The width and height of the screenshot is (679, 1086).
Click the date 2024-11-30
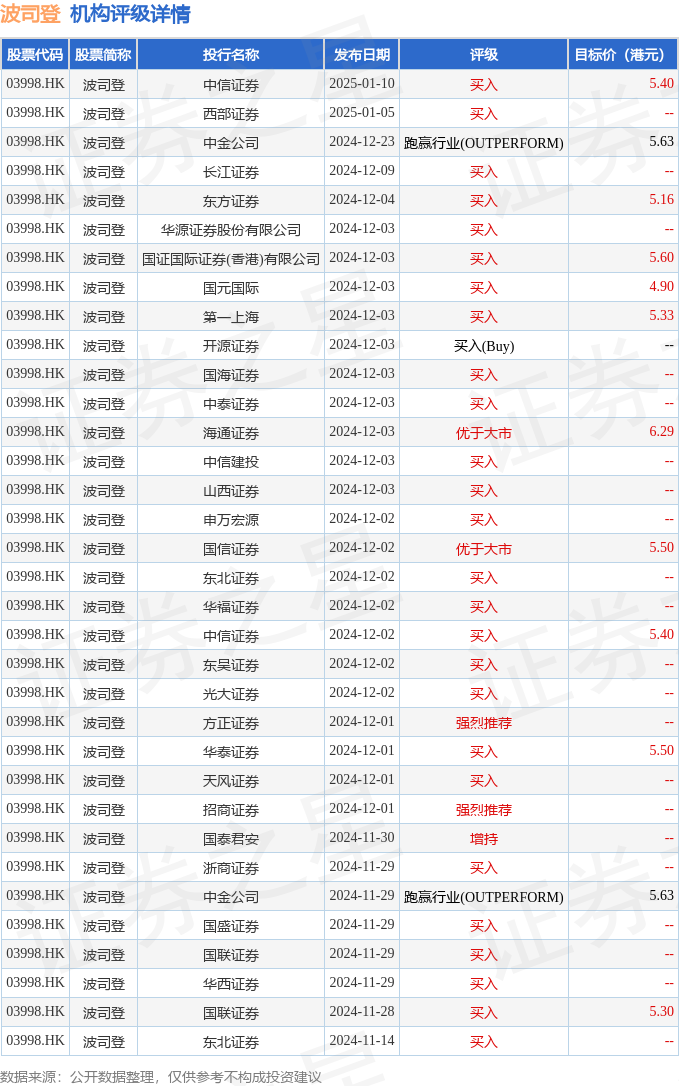pyautogui.click(x=362, y=838)
